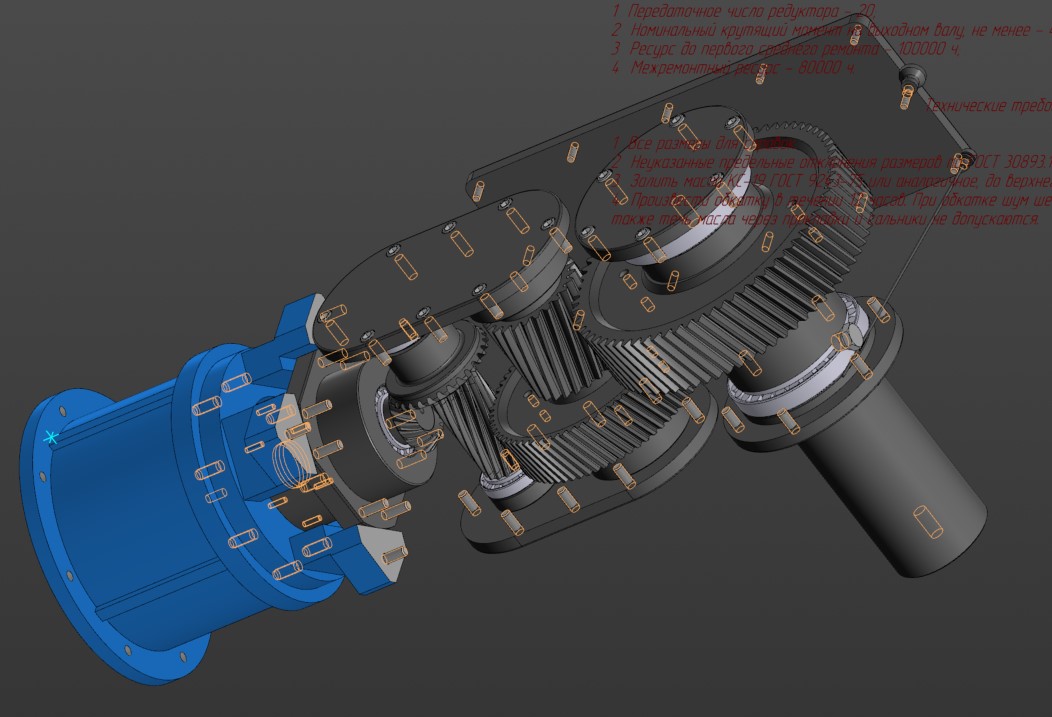Select note 'Номинальный крутящий момент' line
1052x717 pixels.
tap(830, 30)
